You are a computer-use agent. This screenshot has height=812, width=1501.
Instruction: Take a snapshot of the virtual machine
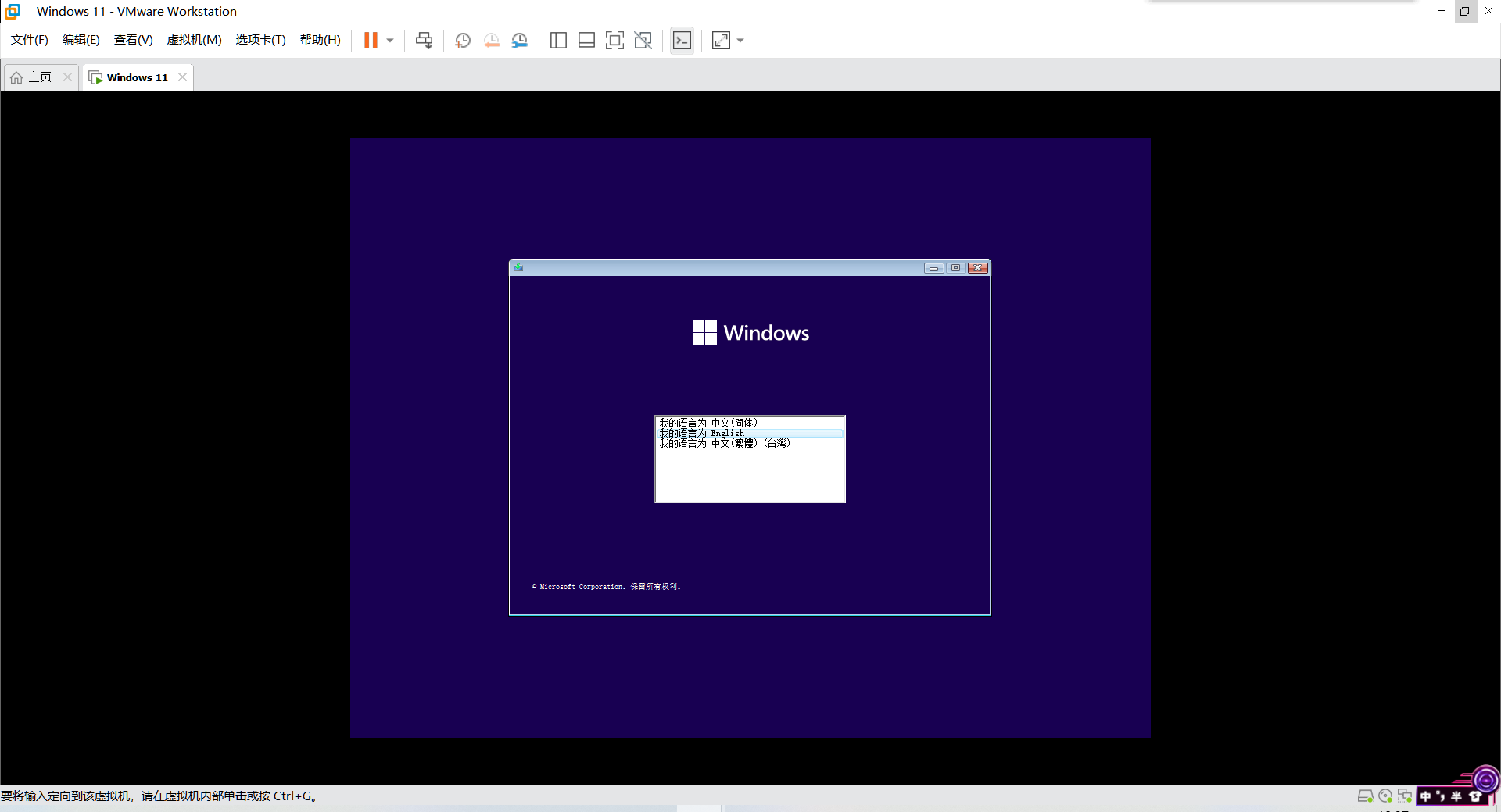(x=463, y=41)
